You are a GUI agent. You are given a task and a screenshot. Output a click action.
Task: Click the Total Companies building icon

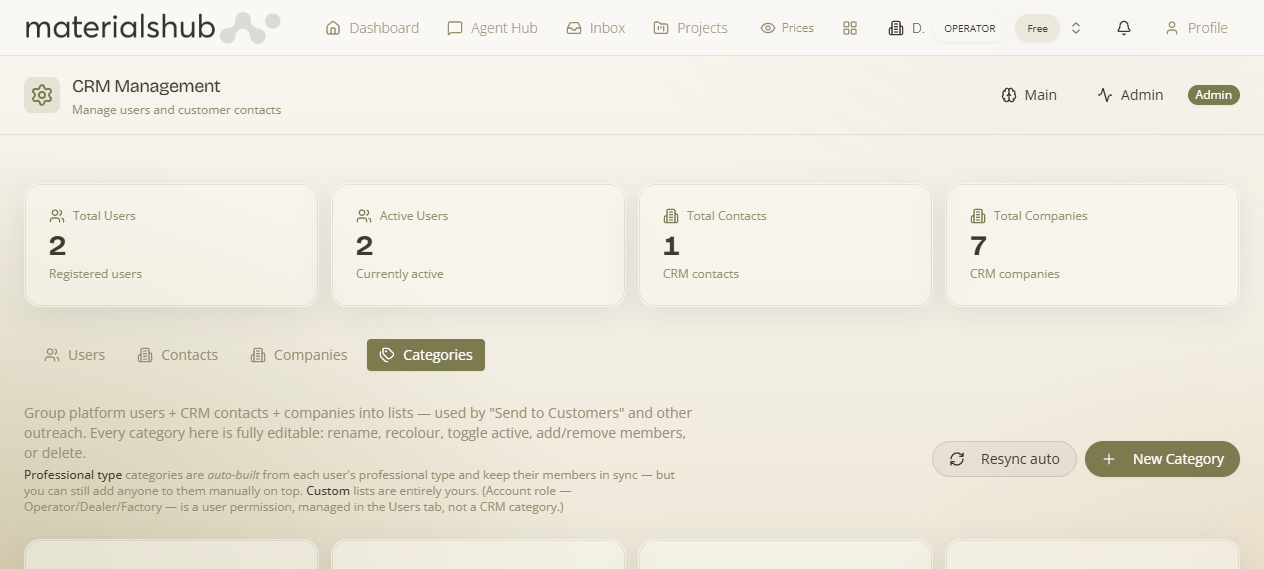(x=978, y=216)
